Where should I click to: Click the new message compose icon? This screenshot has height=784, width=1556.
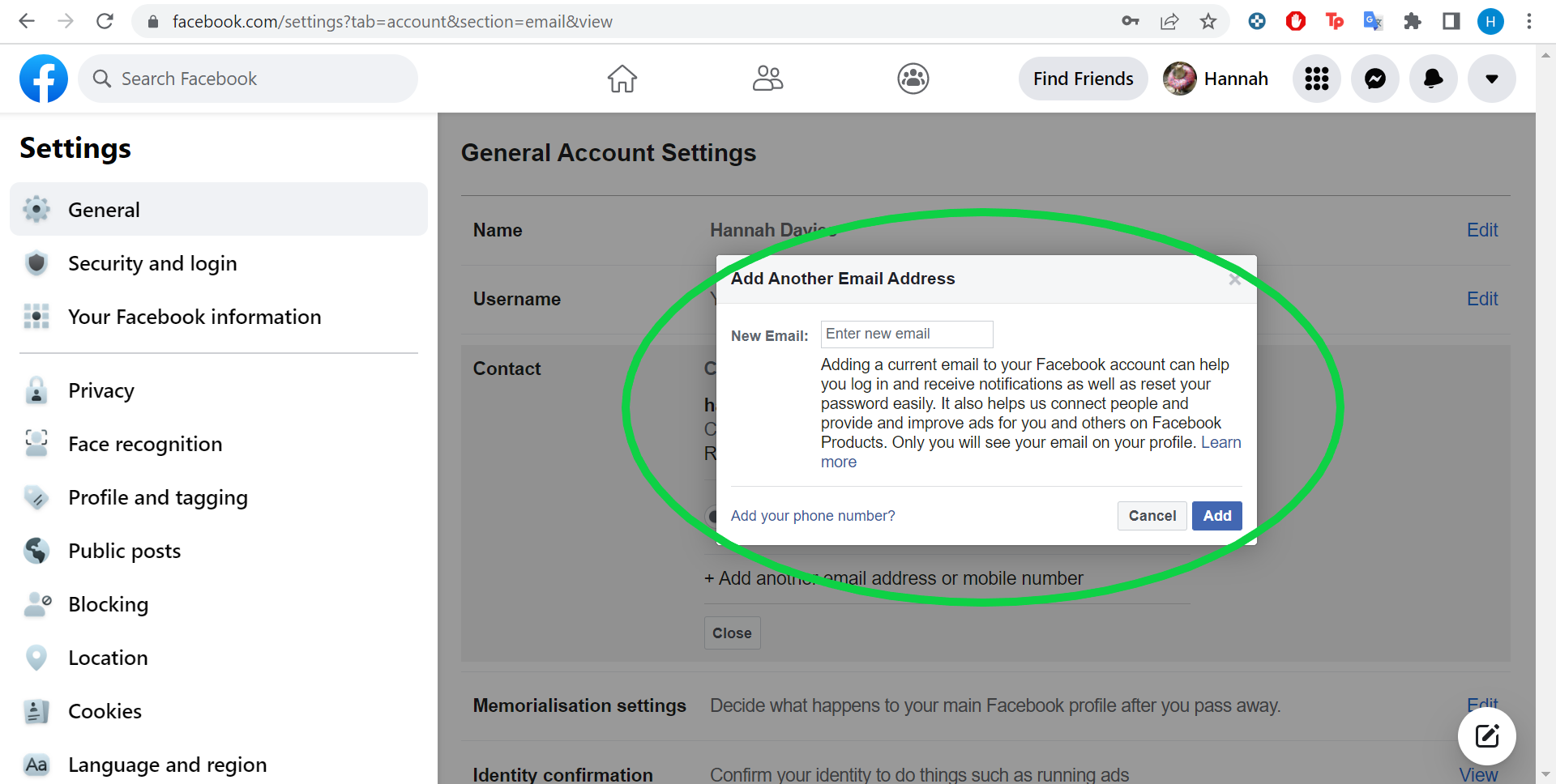click(1487, 736)
